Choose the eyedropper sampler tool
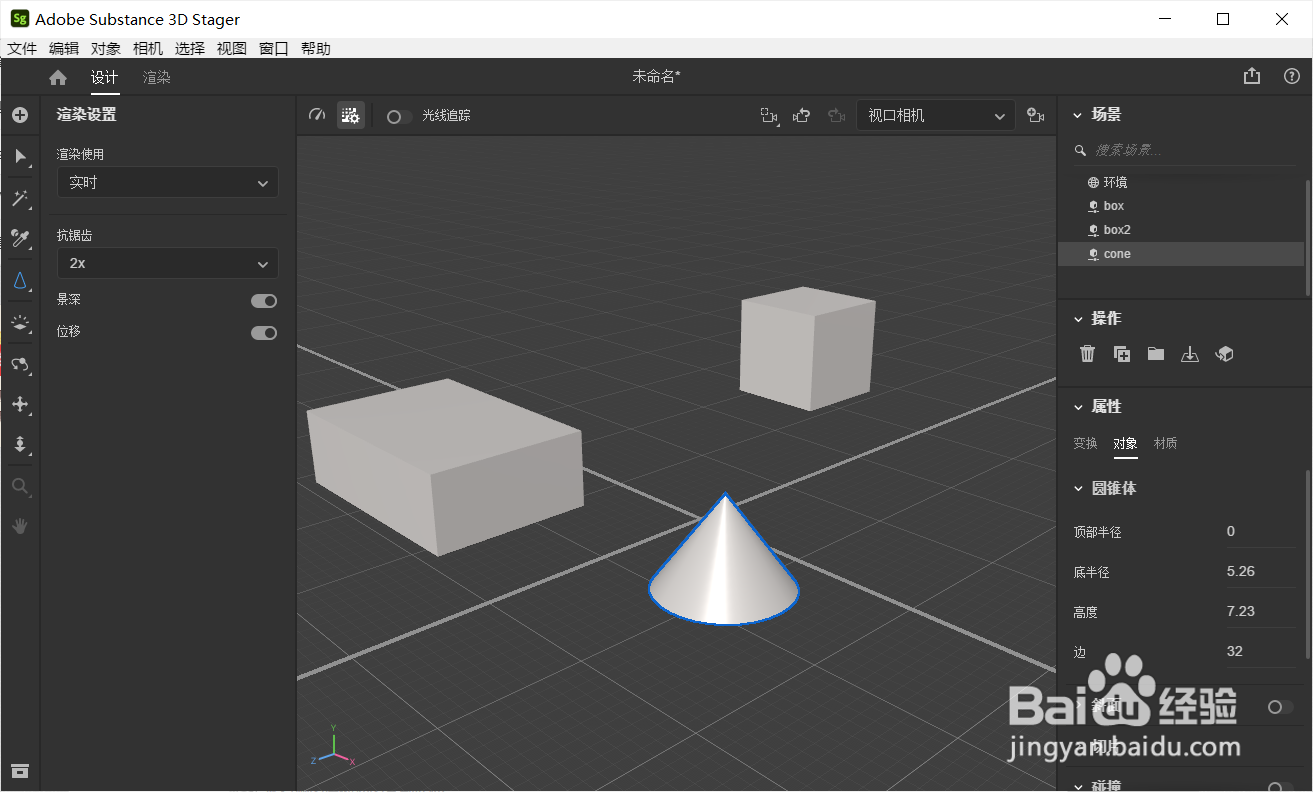The width and height of the screenshot is (1313, 792). [19, 238]
